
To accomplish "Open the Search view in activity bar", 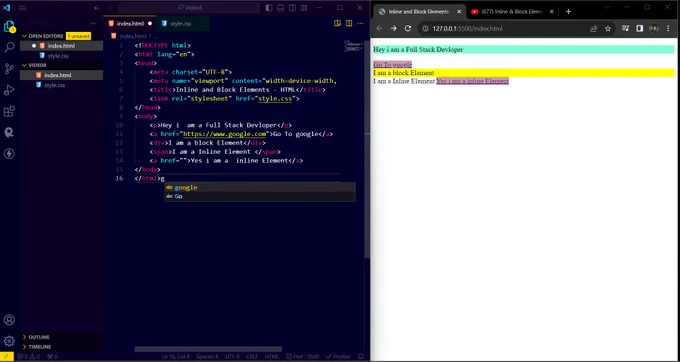I will (9, 48).
